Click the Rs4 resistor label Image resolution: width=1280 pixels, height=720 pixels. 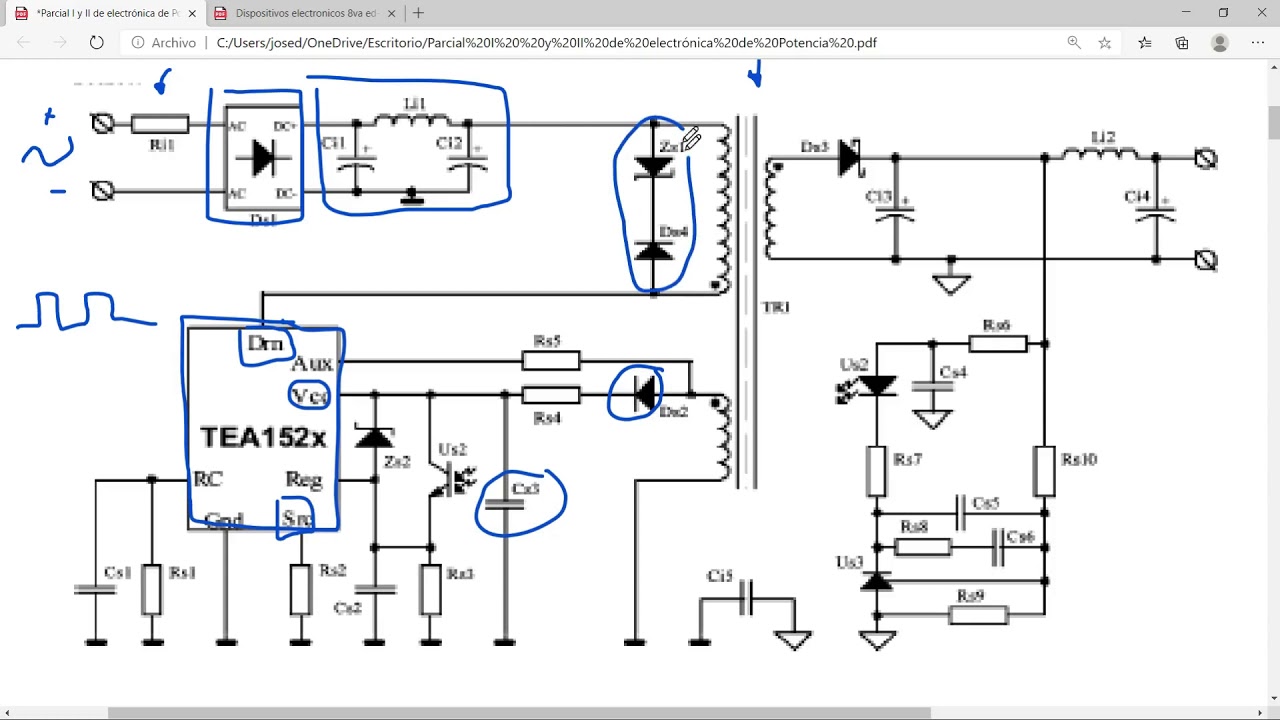coord(546,418)
